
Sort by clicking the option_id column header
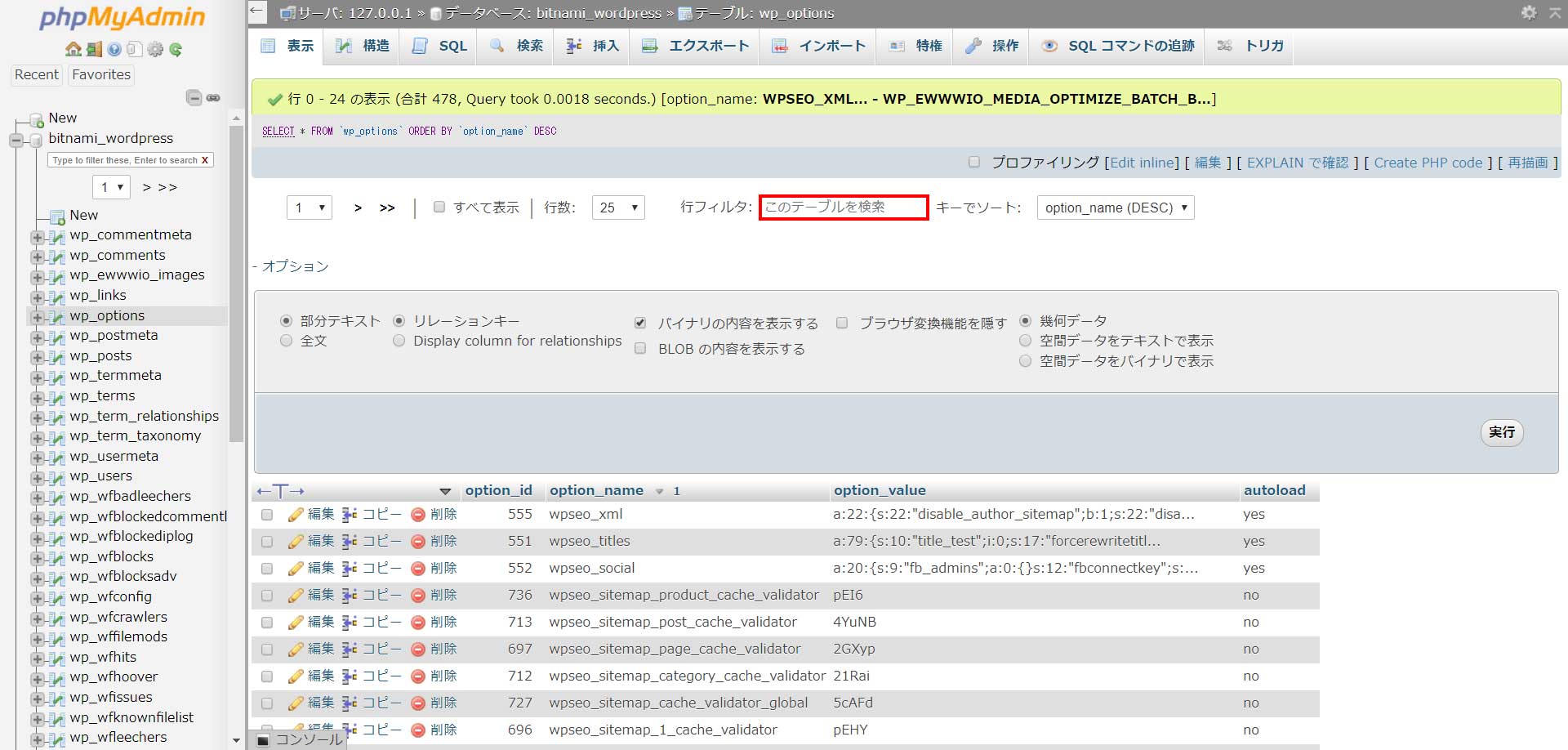pos(498,490)
